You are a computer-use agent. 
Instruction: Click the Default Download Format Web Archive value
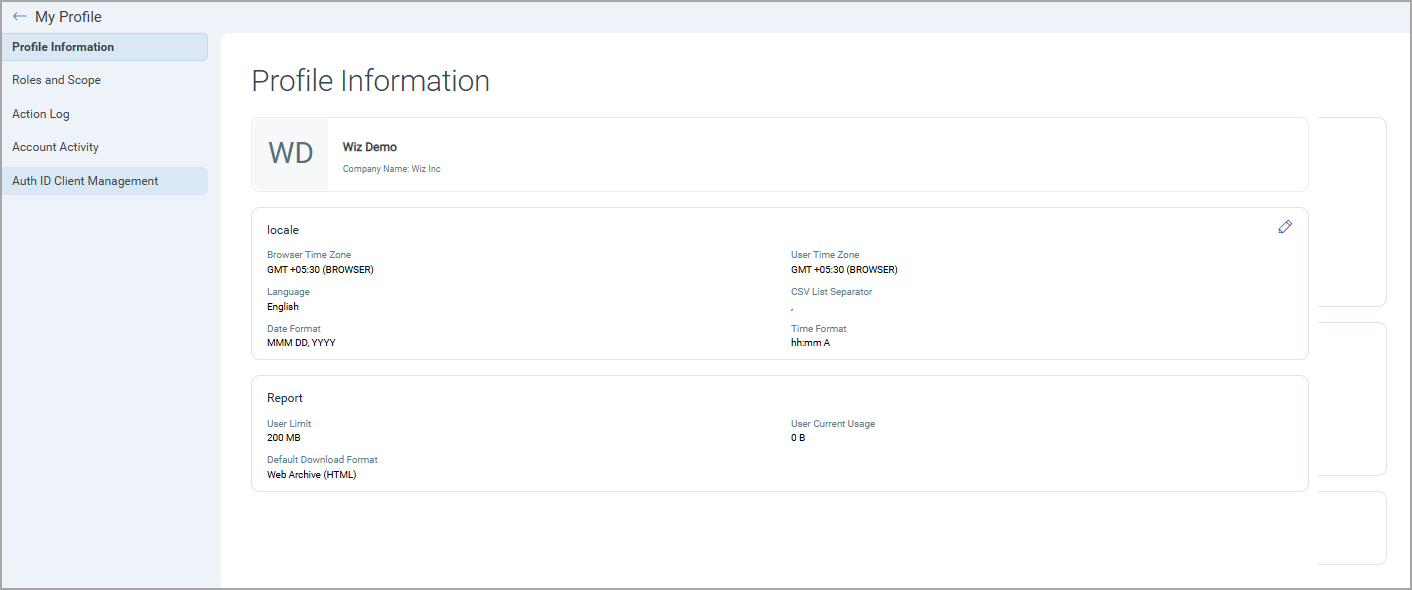[x=311, y=475]
